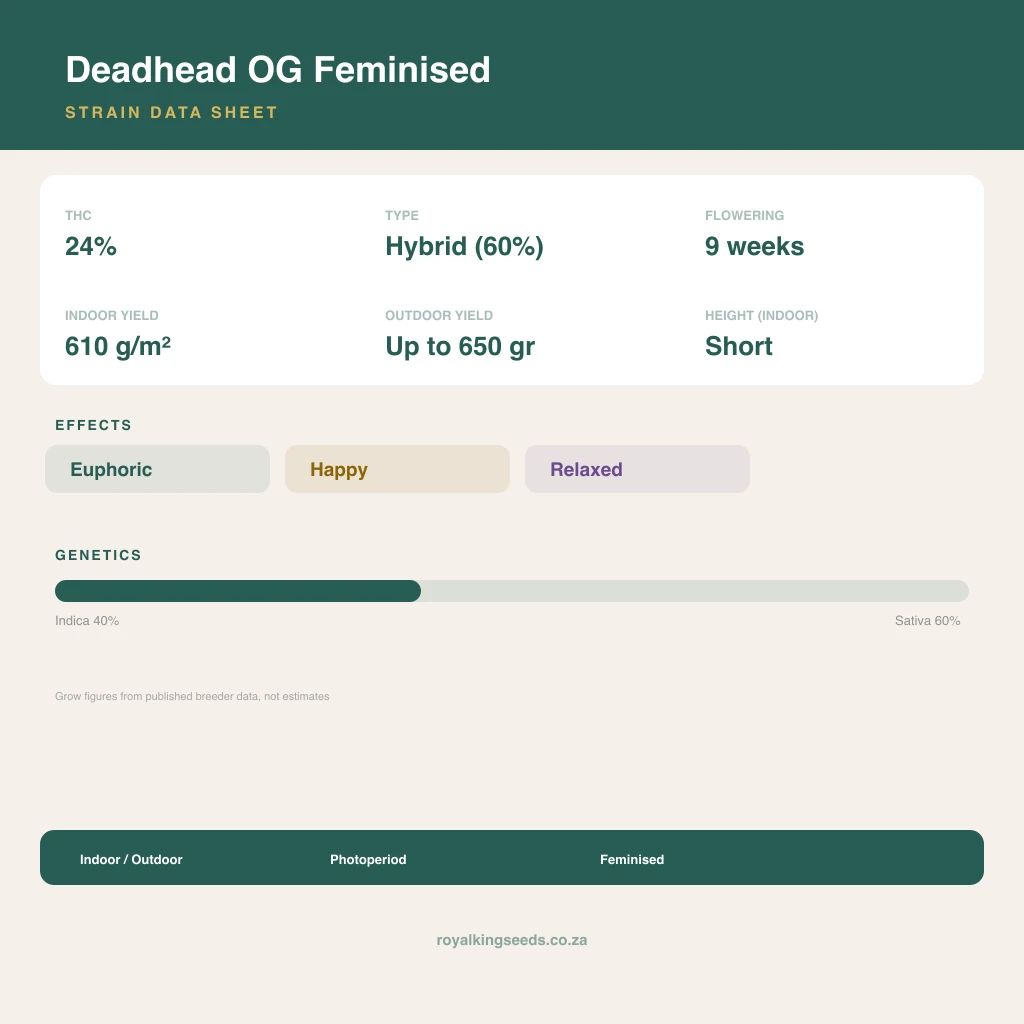This screenshot has height=1024, width=1024.
Task: Click the filled Indica portion of genetics bar
Action: tap(238, 591)
